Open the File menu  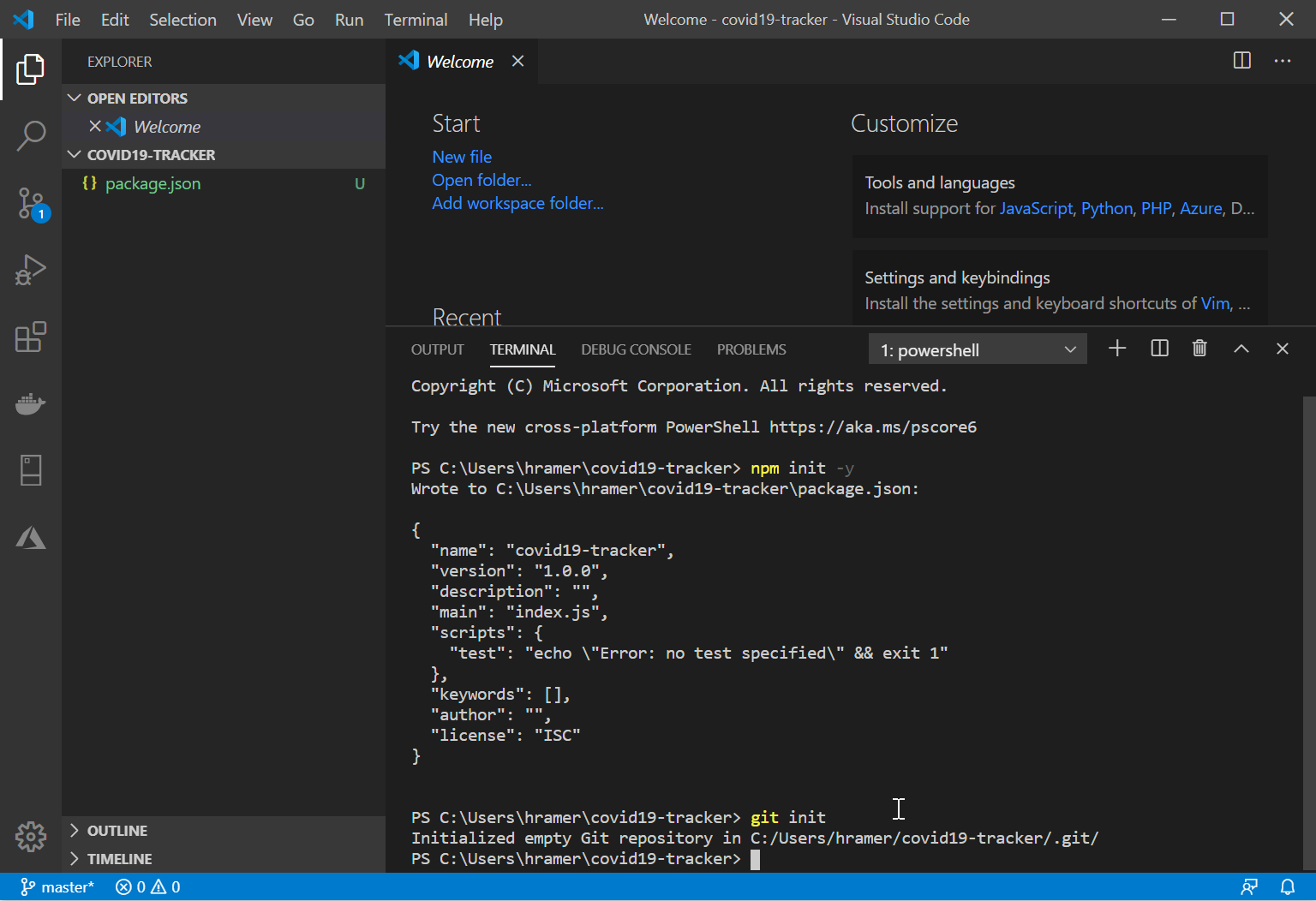tap(68, 19)
